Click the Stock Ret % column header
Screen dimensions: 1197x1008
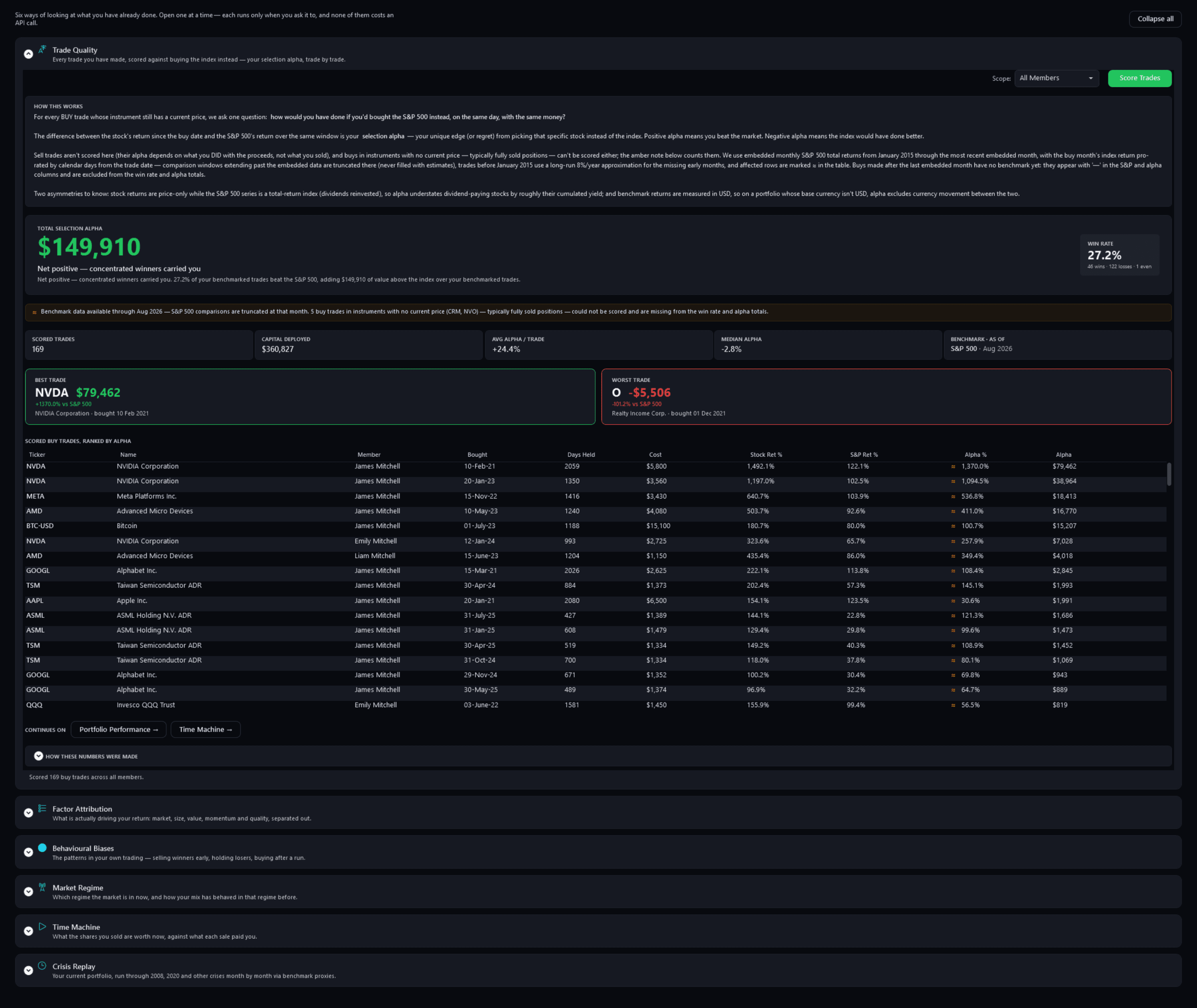[x=766, y=455]
